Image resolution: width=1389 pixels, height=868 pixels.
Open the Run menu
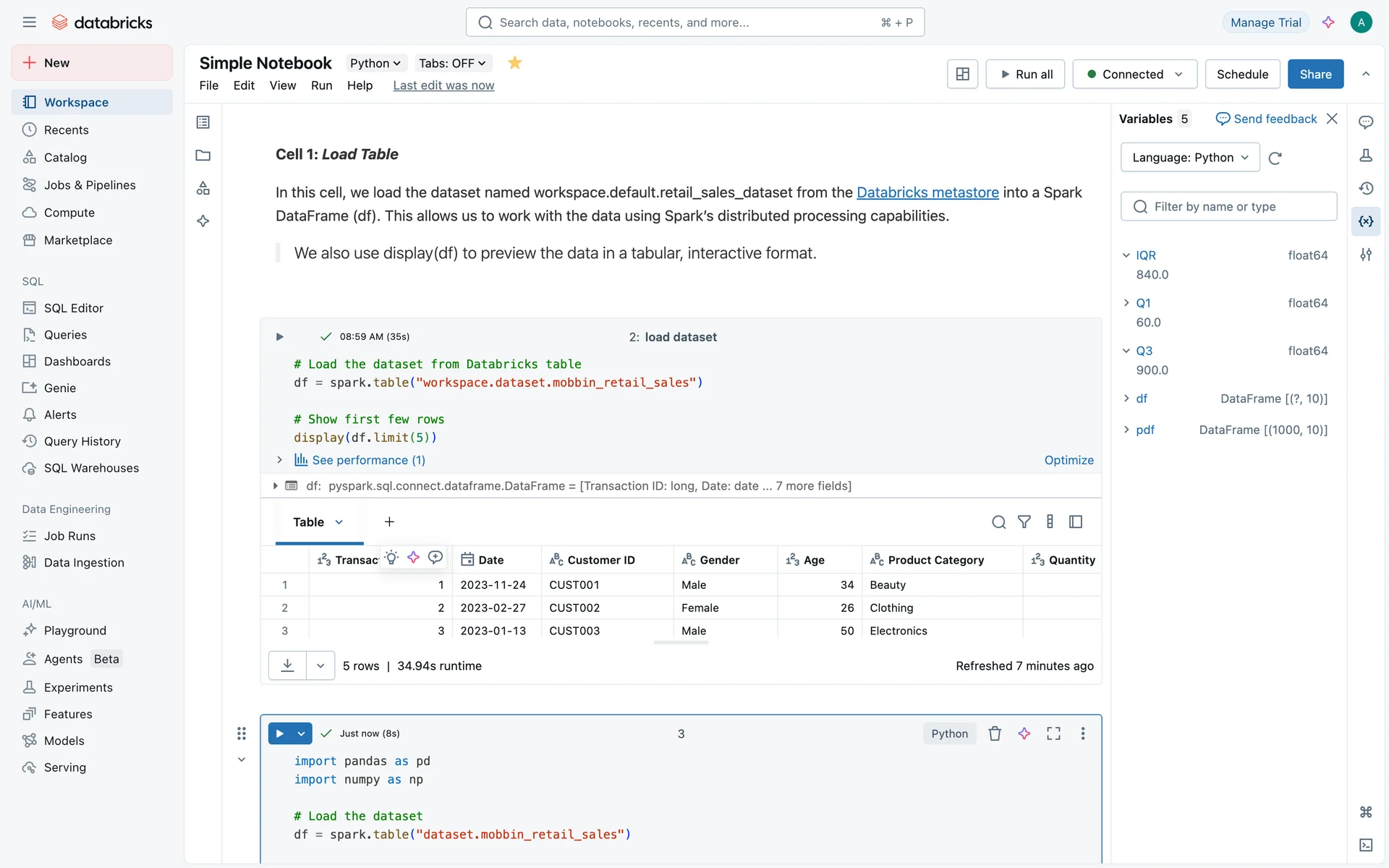click(321, 85)
